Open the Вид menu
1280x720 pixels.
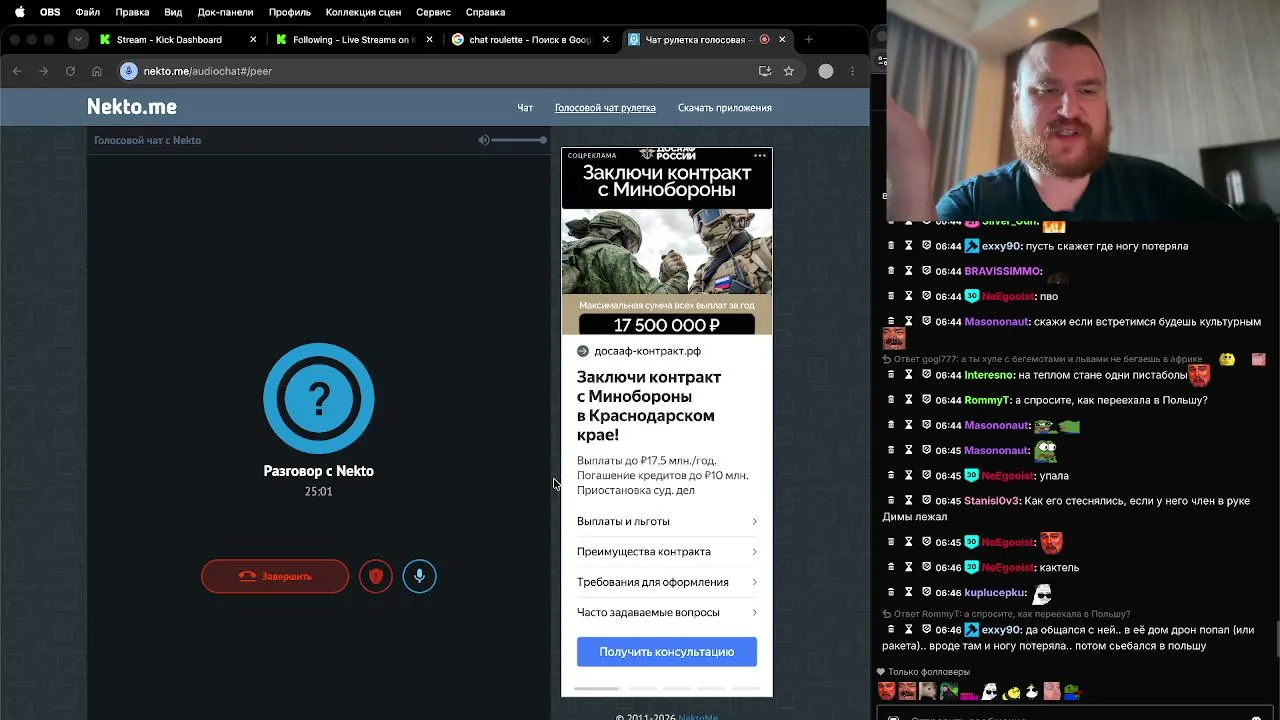click(173, 12)
